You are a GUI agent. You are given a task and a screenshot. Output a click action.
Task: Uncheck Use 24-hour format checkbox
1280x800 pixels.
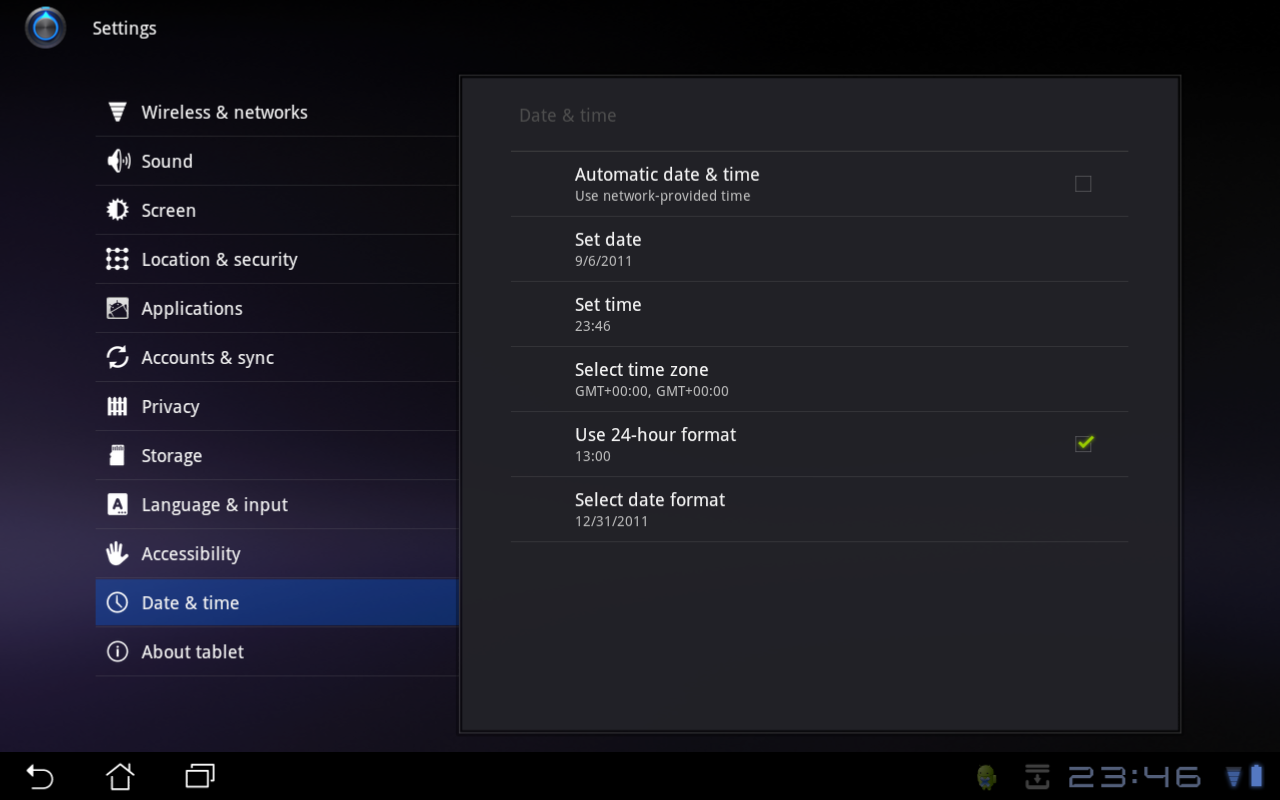(x=1083, y=443)
